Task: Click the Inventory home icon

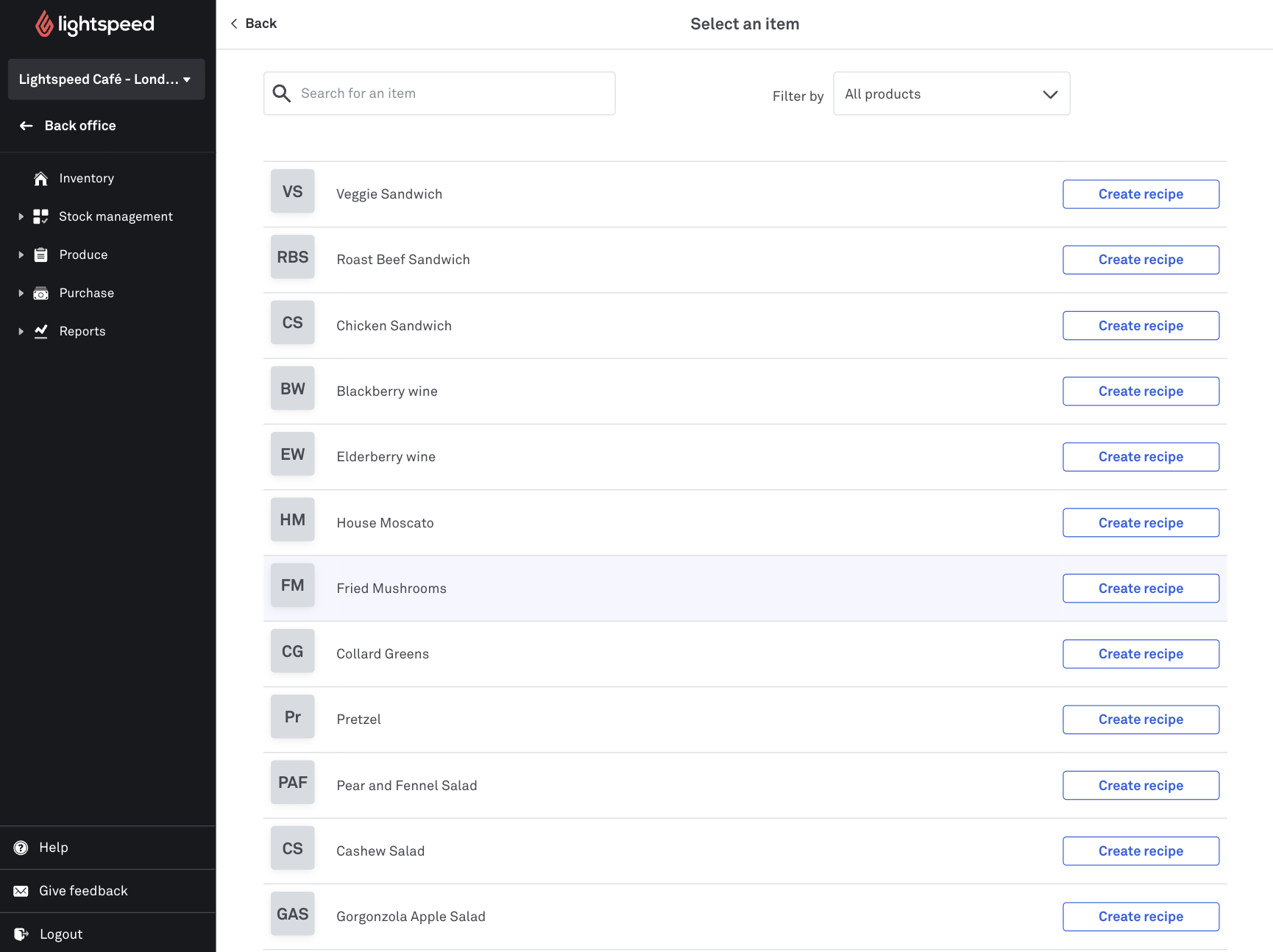Action: 41,179
